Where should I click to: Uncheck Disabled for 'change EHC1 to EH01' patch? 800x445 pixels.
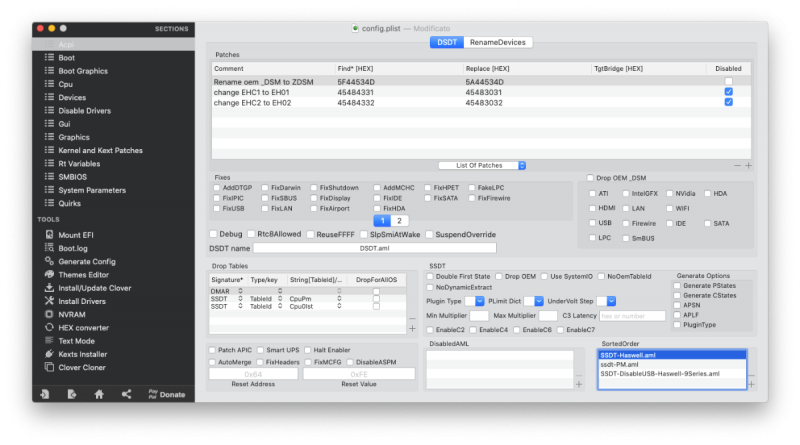tap(728, 91)
